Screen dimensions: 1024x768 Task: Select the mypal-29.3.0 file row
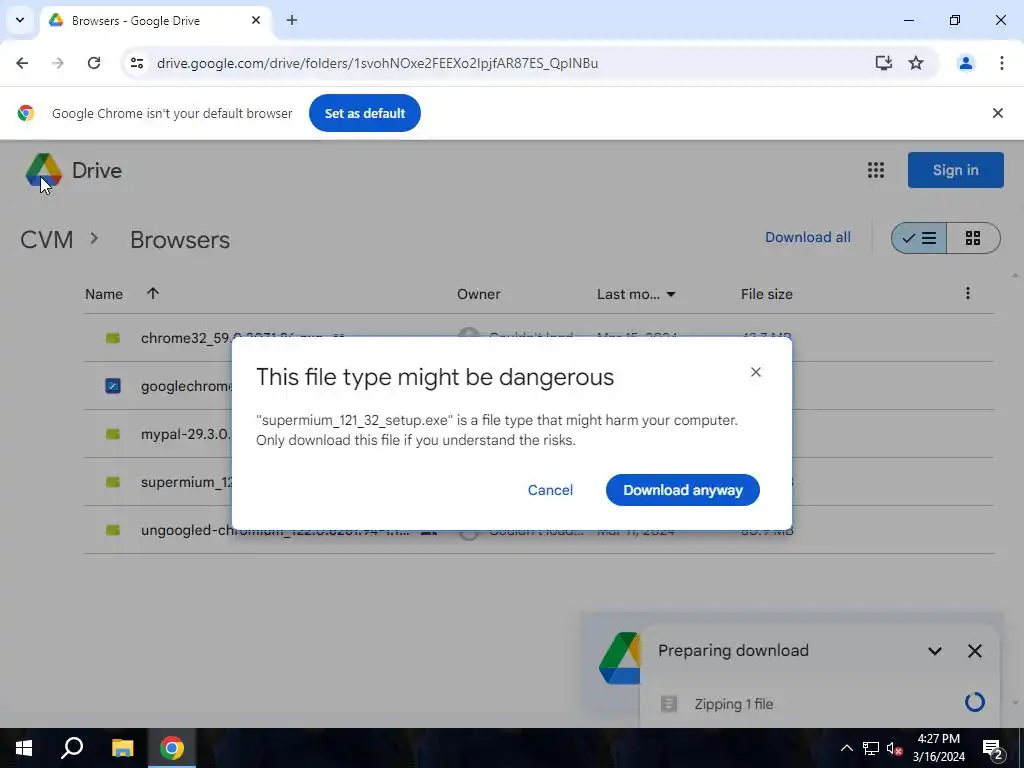(539, 434)
